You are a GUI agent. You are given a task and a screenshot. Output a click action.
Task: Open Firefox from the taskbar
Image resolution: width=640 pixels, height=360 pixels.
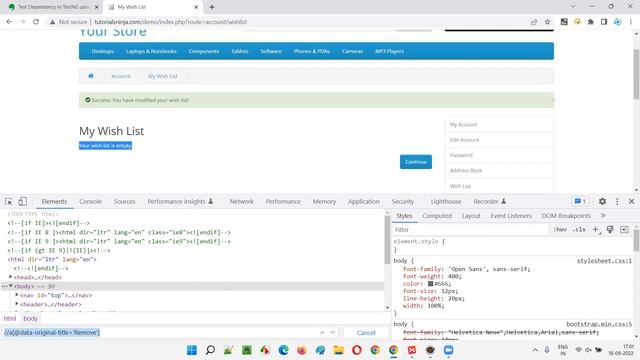(302, 350)
